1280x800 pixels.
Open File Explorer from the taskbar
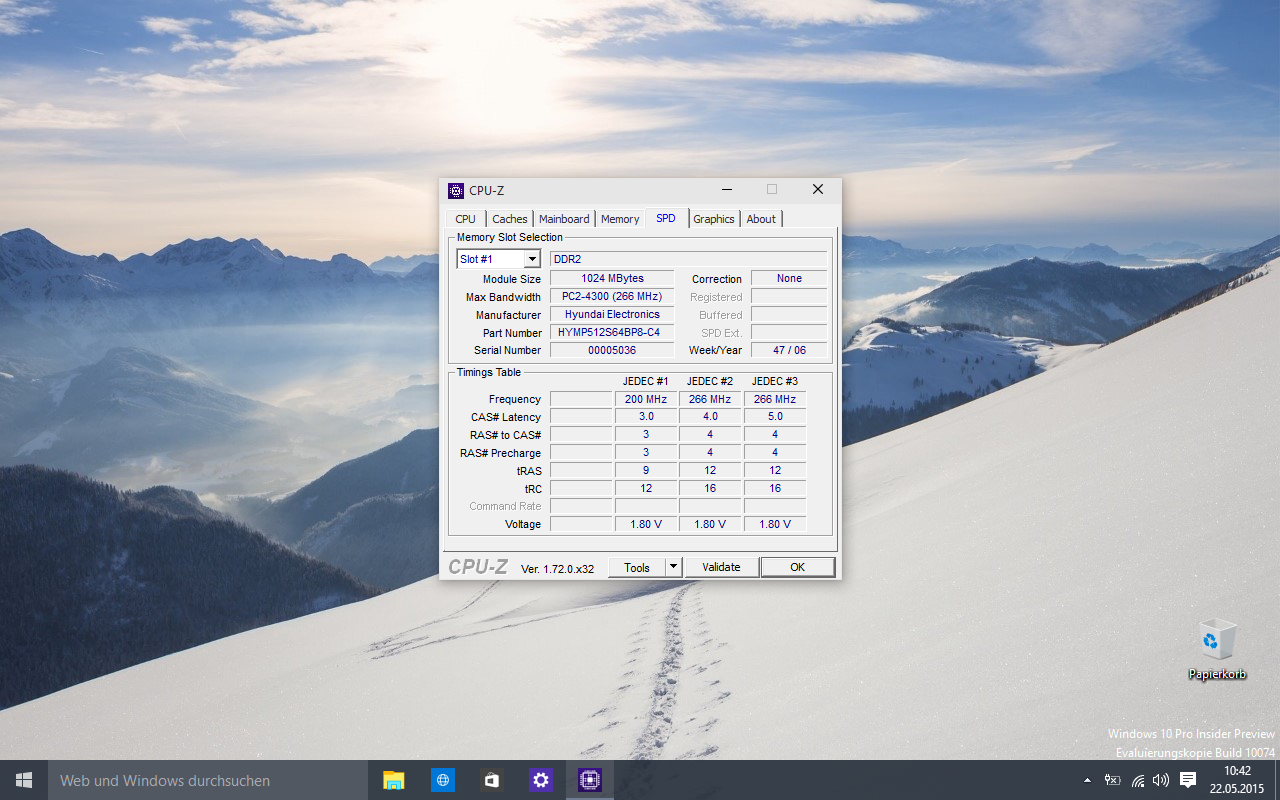point(394,780)
